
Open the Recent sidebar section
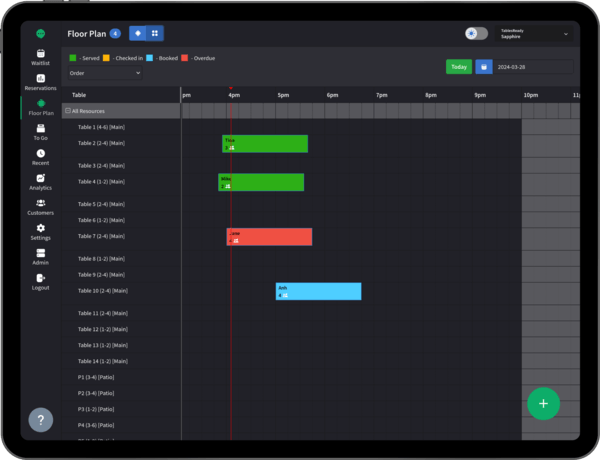click(41, 157)
